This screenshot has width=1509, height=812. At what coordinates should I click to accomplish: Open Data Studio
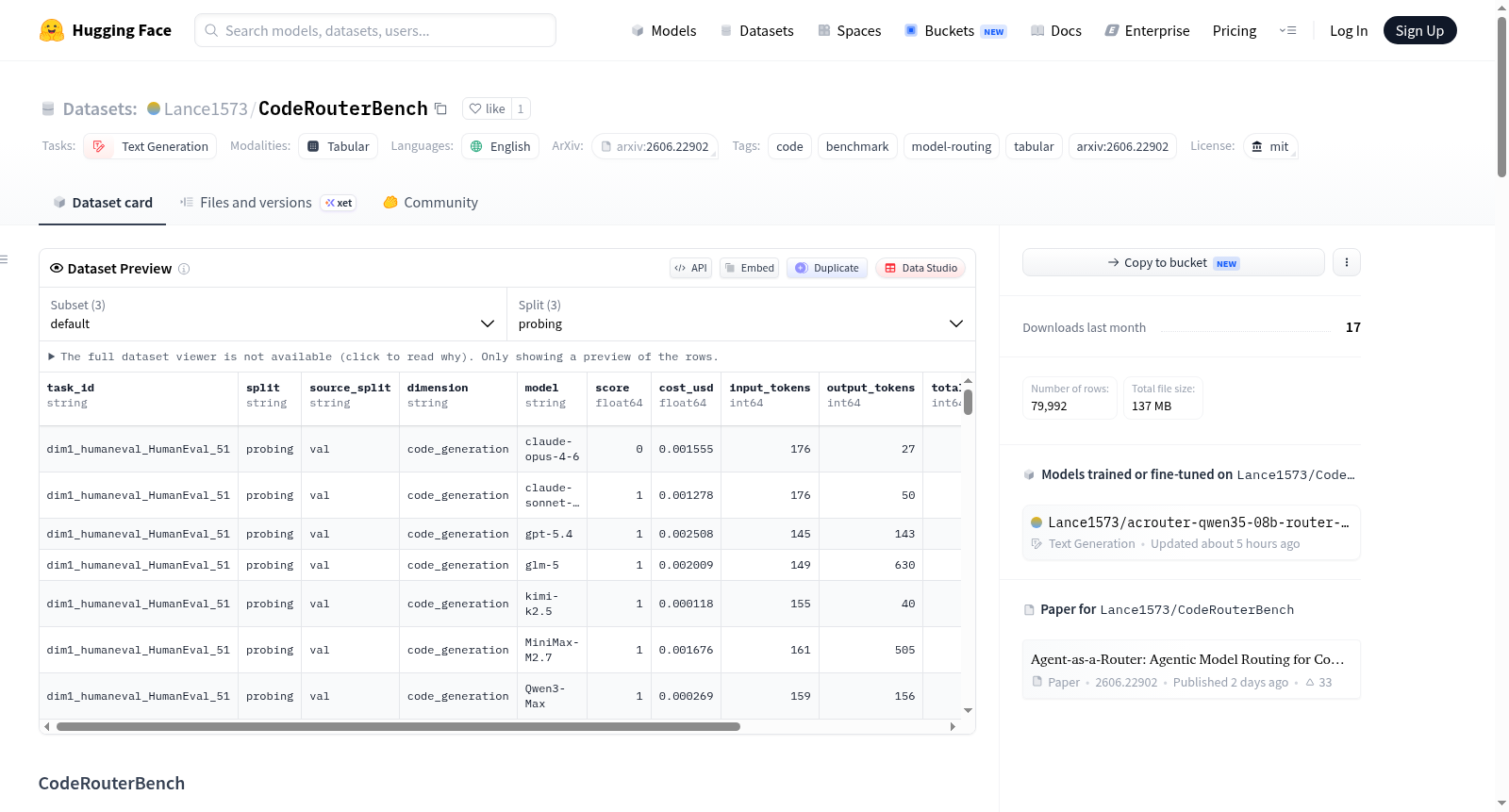(x=920, y=268)
